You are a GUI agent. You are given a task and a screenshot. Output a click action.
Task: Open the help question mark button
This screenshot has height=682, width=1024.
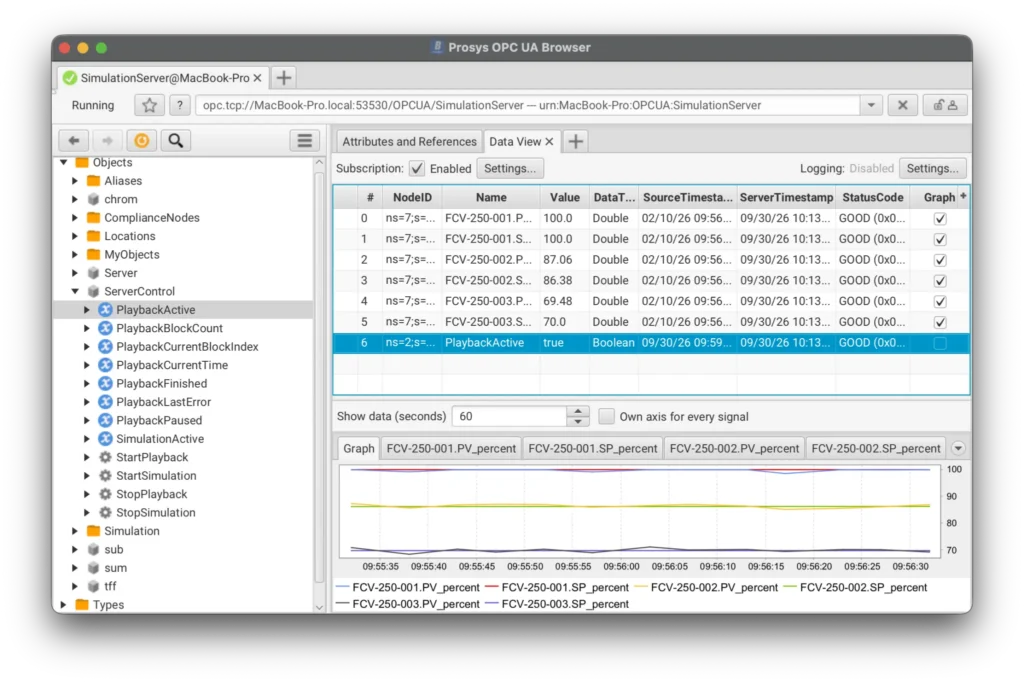coord(180,105)
